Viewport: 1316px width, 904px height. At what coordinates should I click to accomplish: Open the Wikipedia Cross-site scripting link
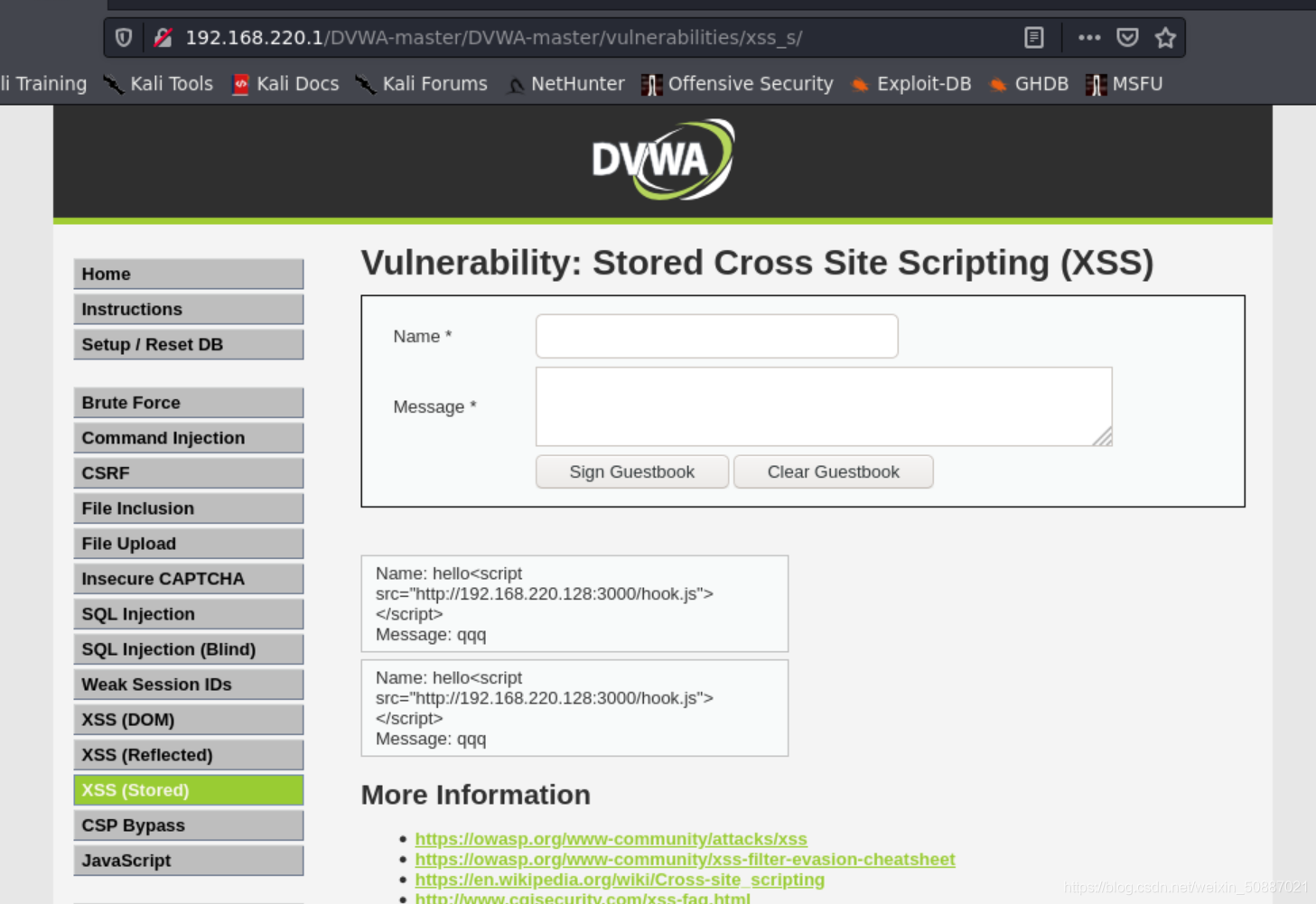pos(620,880)
